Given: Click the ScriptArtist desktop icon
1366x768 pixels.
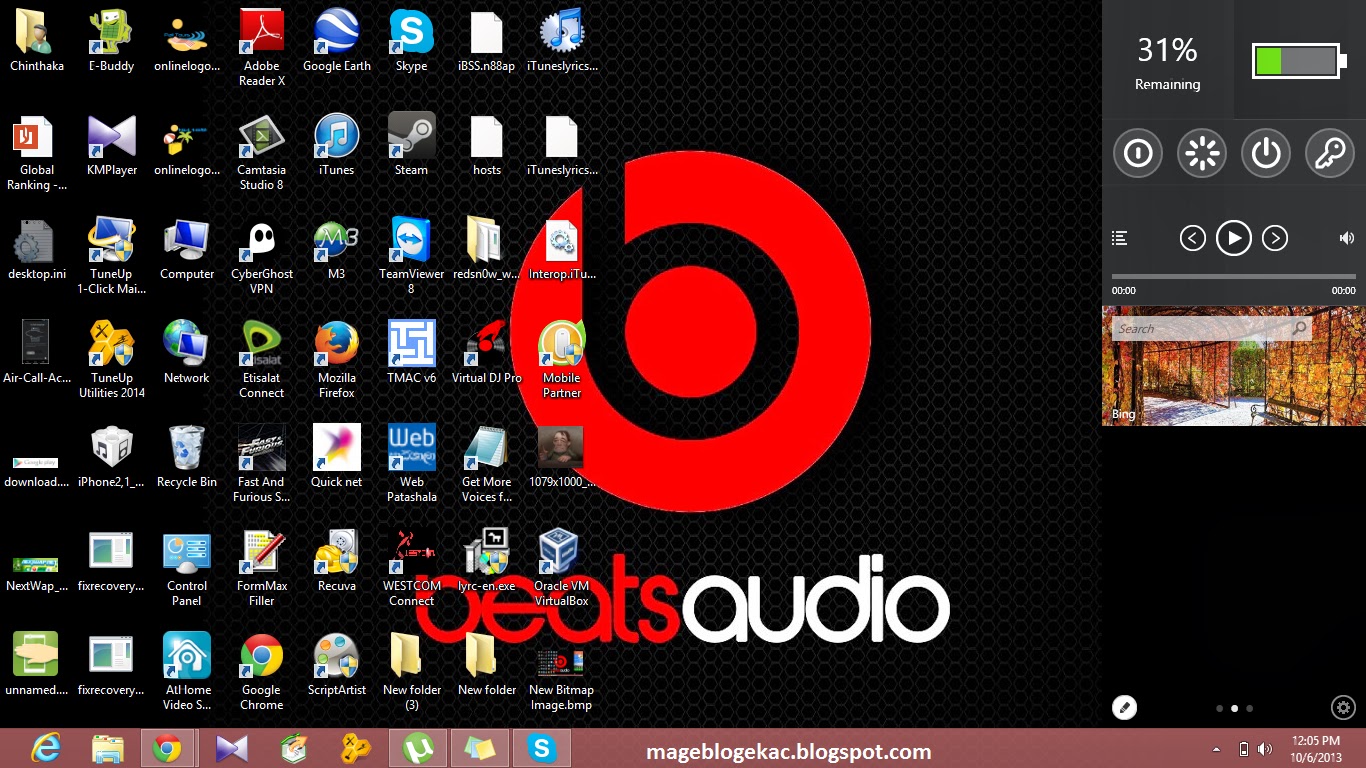Looking at the screenshot, I should point(337,664).
